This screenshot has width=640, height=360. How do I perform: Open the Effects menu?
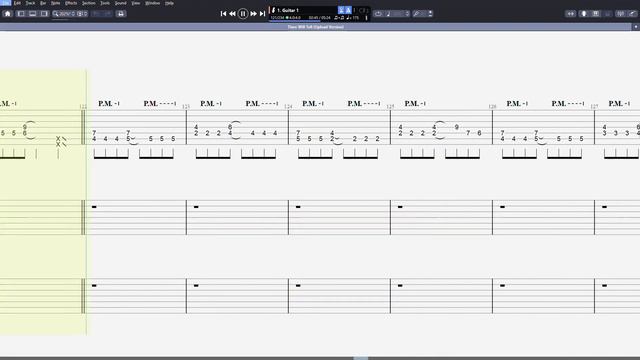click(x=71, y=3)
